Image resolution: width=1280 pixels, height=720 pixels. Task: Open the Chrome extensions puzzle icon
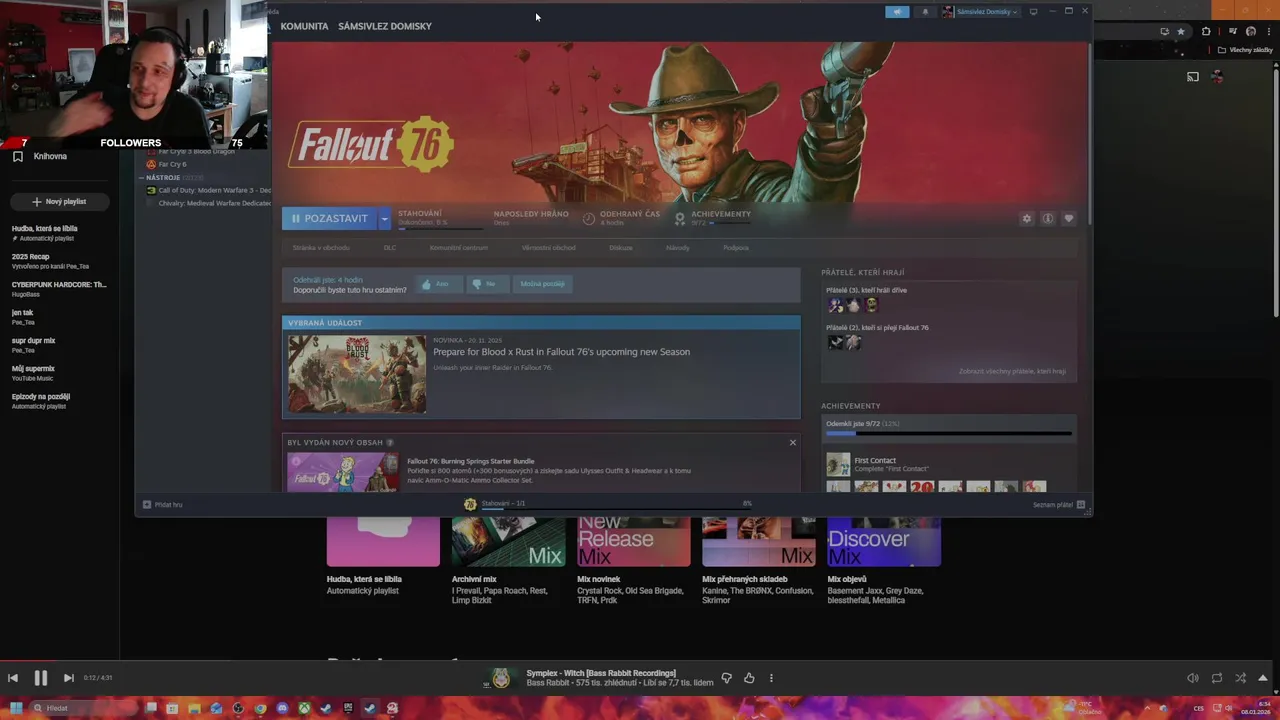(1206, 31)
